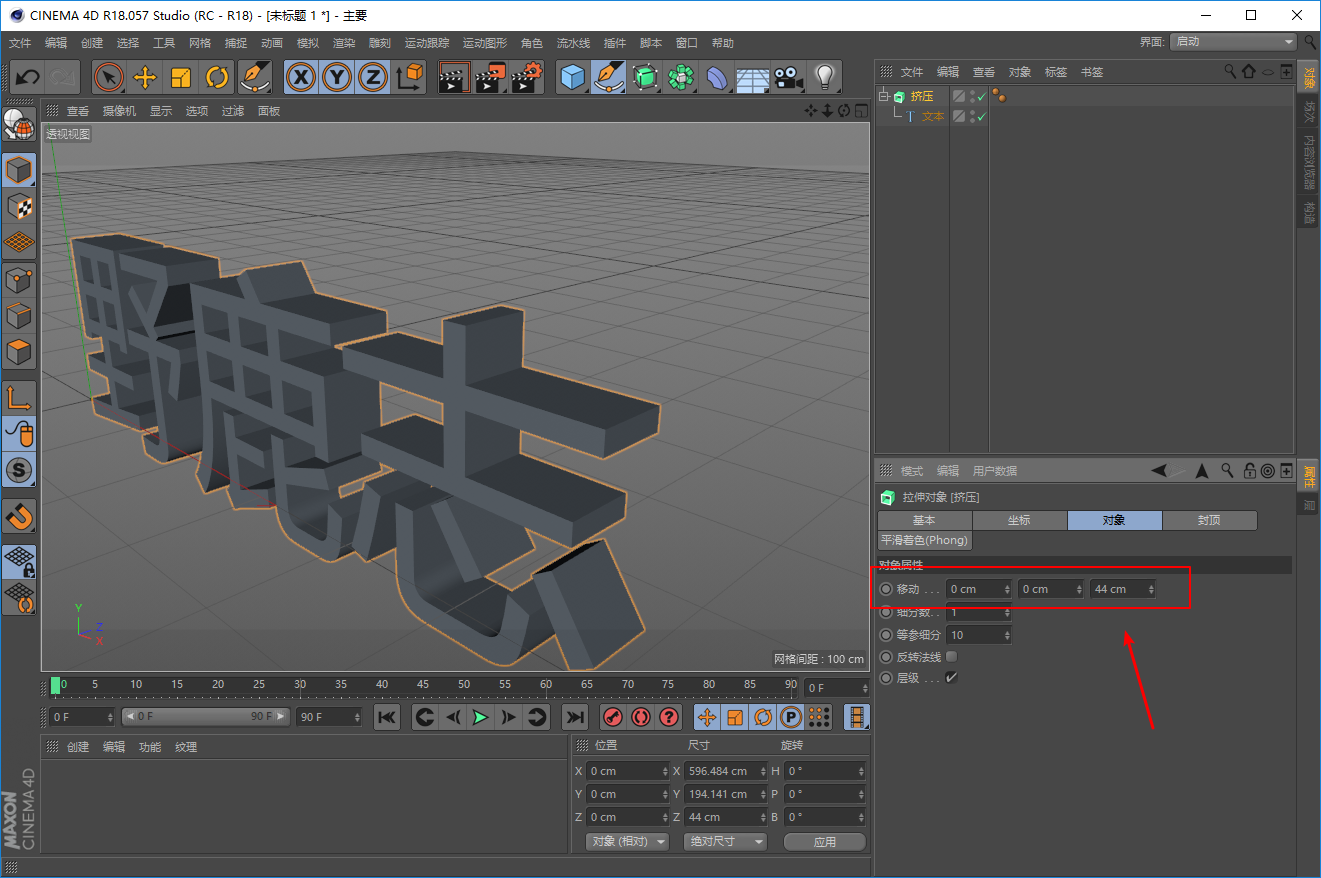Click the 平滑着色(Phong) tab button
This screenshot has width=1321, height=878.
coord(924,540)
